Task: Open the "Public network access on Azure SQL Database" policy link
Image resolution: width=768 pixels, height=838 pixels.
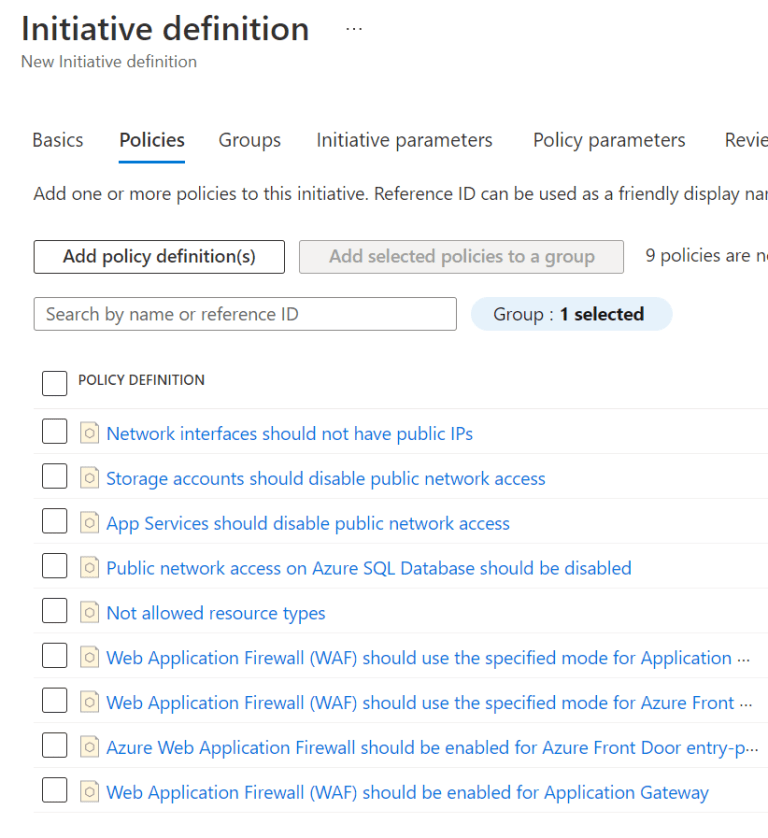Action: pos(368,567)
